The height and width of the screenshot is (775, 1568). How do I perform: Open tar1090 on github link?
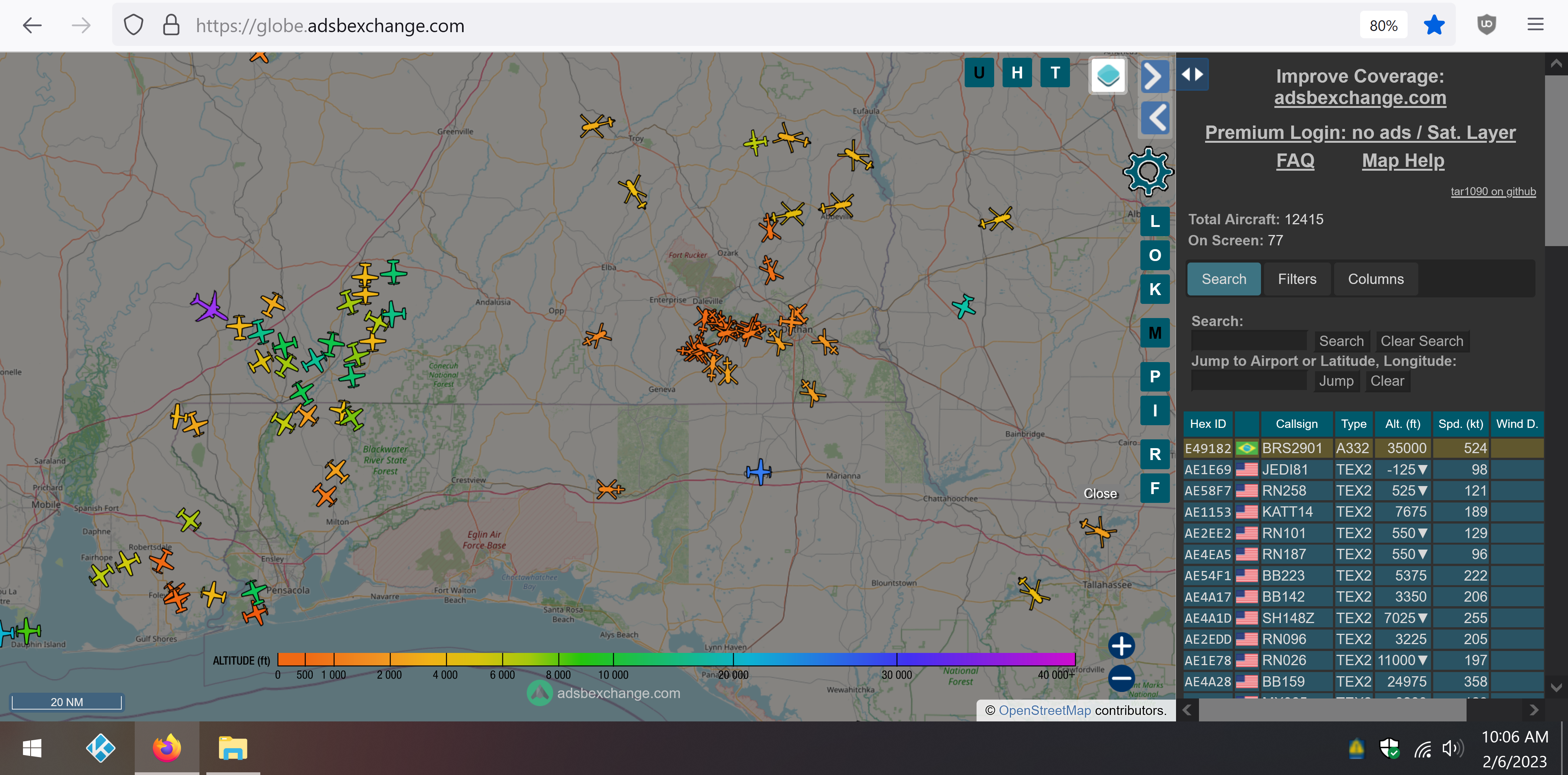click(1493, 192)
